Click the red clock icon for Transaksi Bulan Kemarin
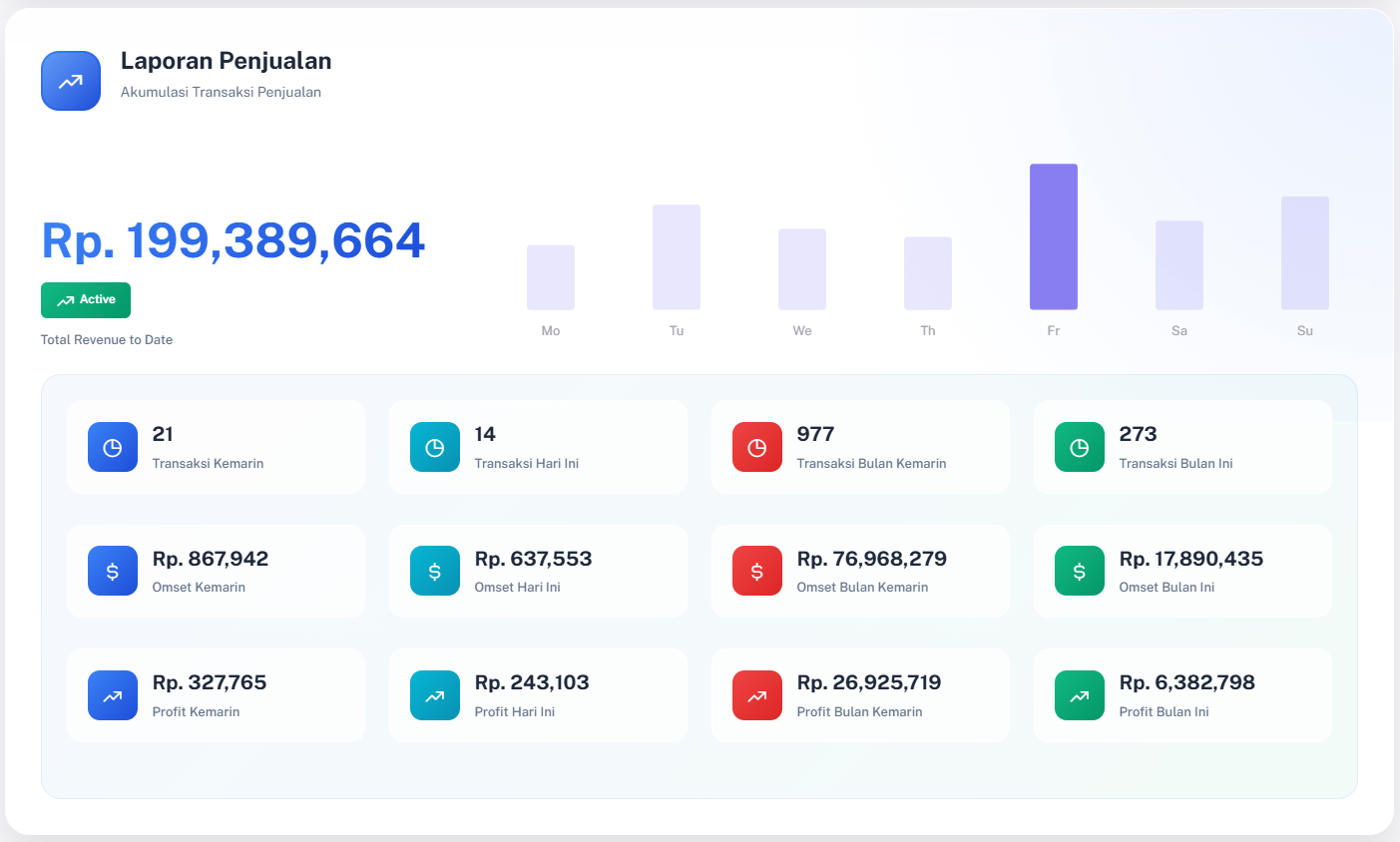Viewport: 1400px width, 842px height. [x=757, y=447]
